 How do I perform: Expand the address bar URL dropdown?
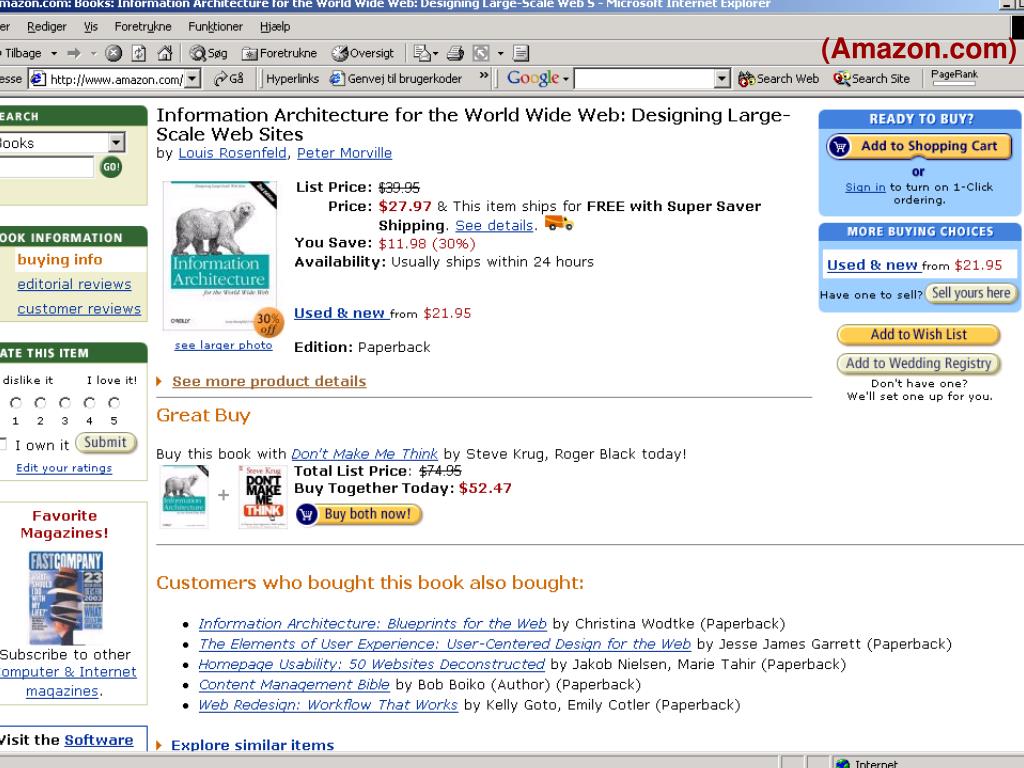(x=192, y=79)
